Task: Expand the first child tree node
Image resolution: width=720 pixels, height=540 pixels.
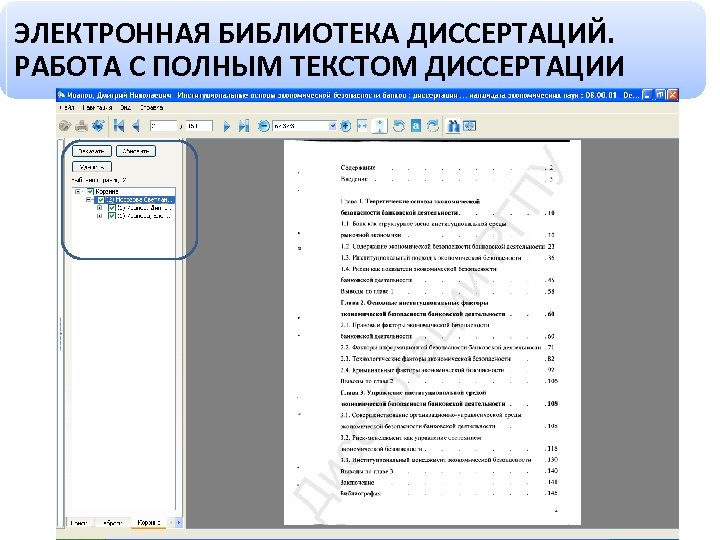Action: (100, 208)
